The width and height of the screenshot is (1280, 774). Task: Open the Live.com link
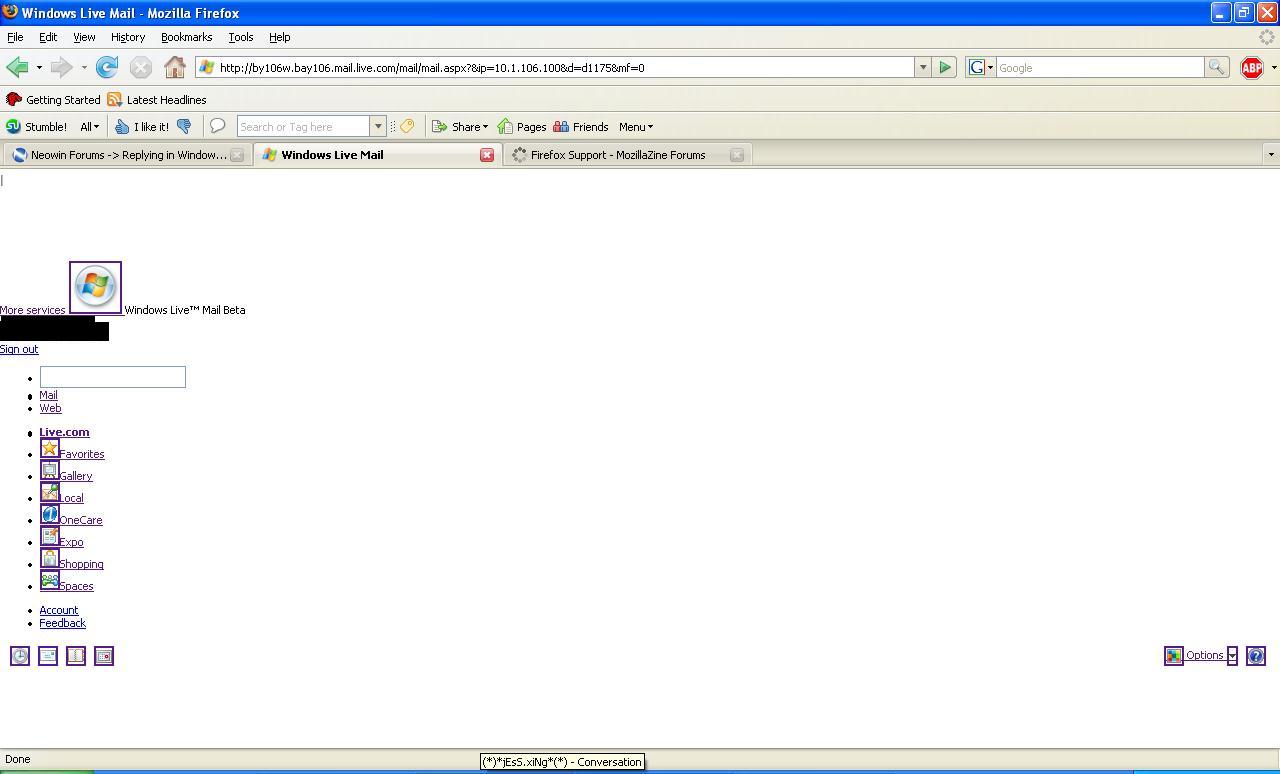pyautogui.click(x=64, y=432)
